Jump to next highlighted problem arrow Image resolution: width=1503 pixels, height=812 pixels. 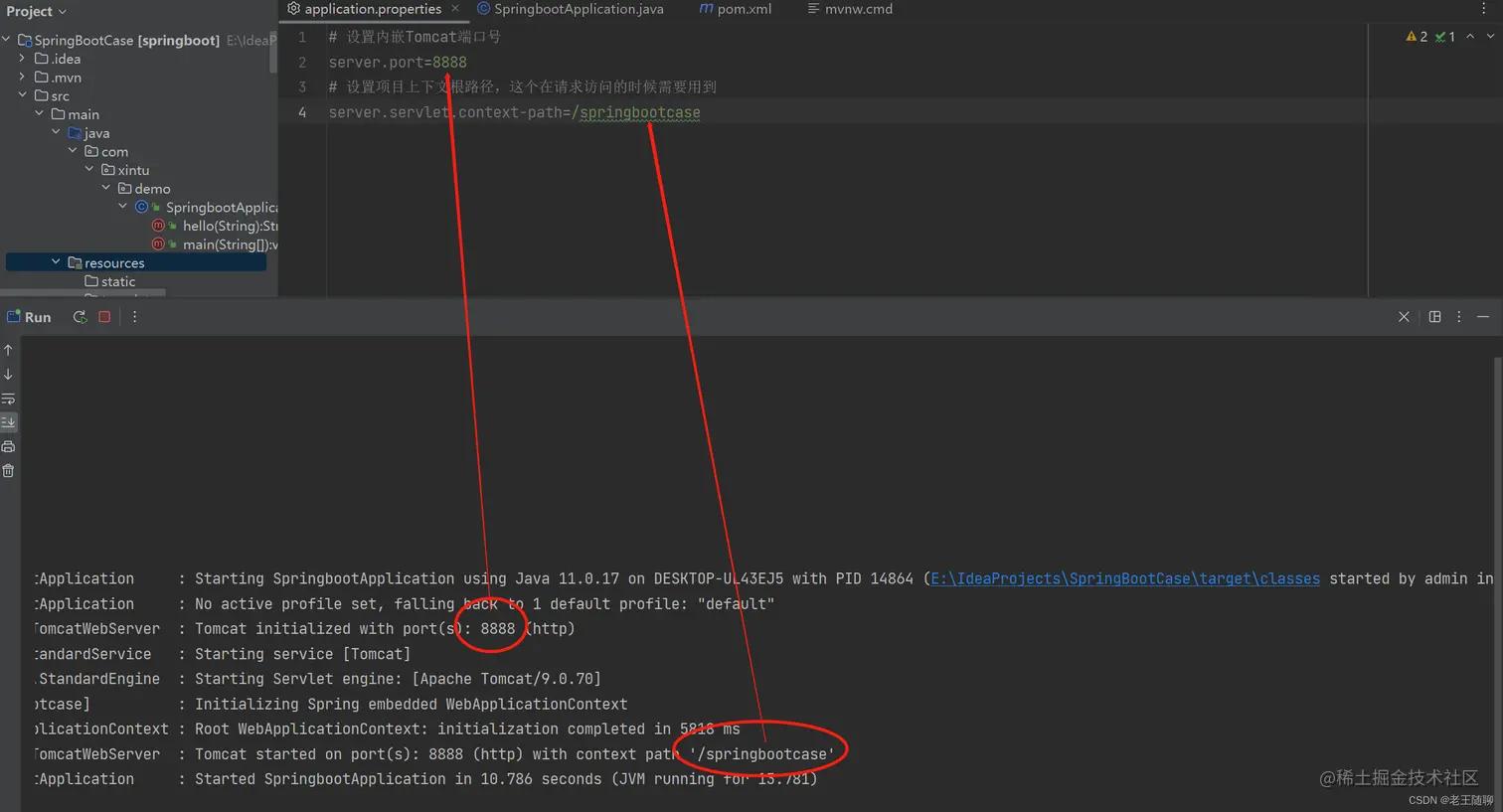point(1490,37)
